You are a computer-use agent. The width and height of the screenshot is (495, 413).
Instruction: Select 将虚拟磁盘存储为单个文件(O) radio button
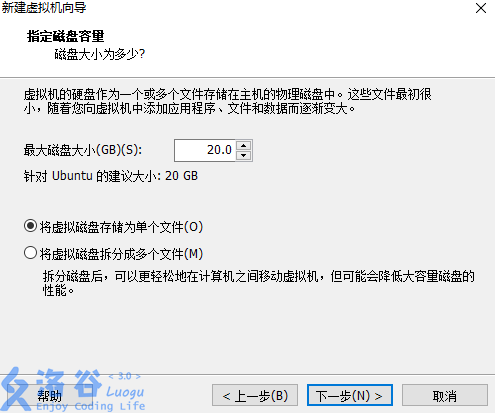coord(30,226)
